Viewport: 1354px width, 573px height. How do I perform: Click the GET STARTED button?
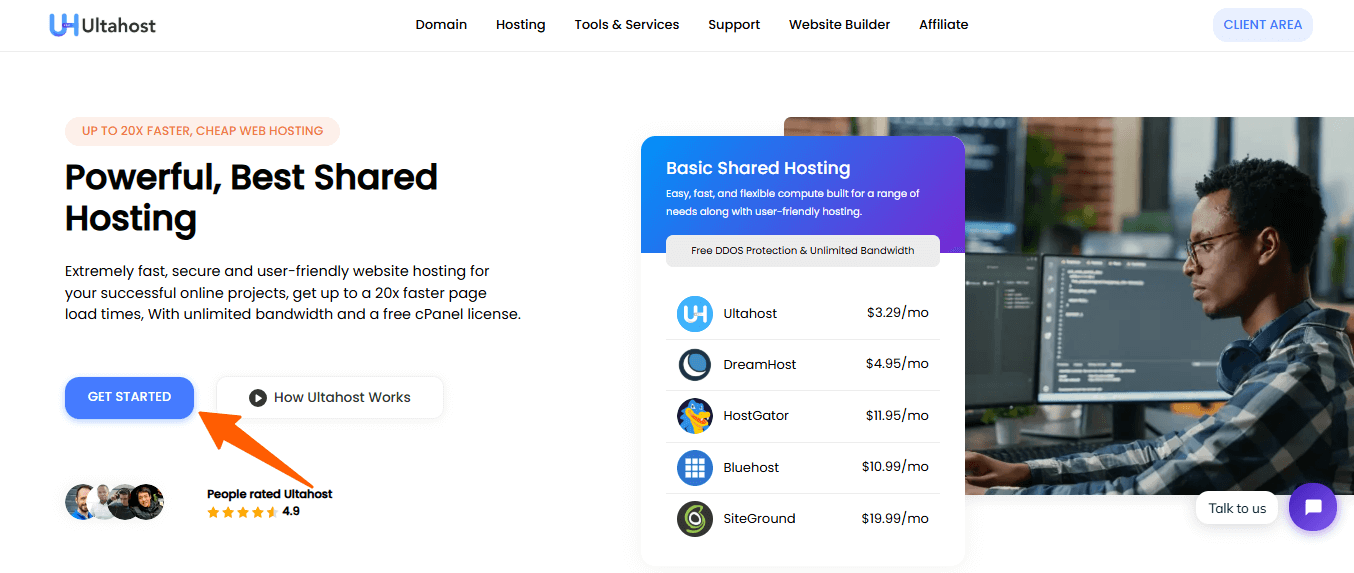coord(129,398)
